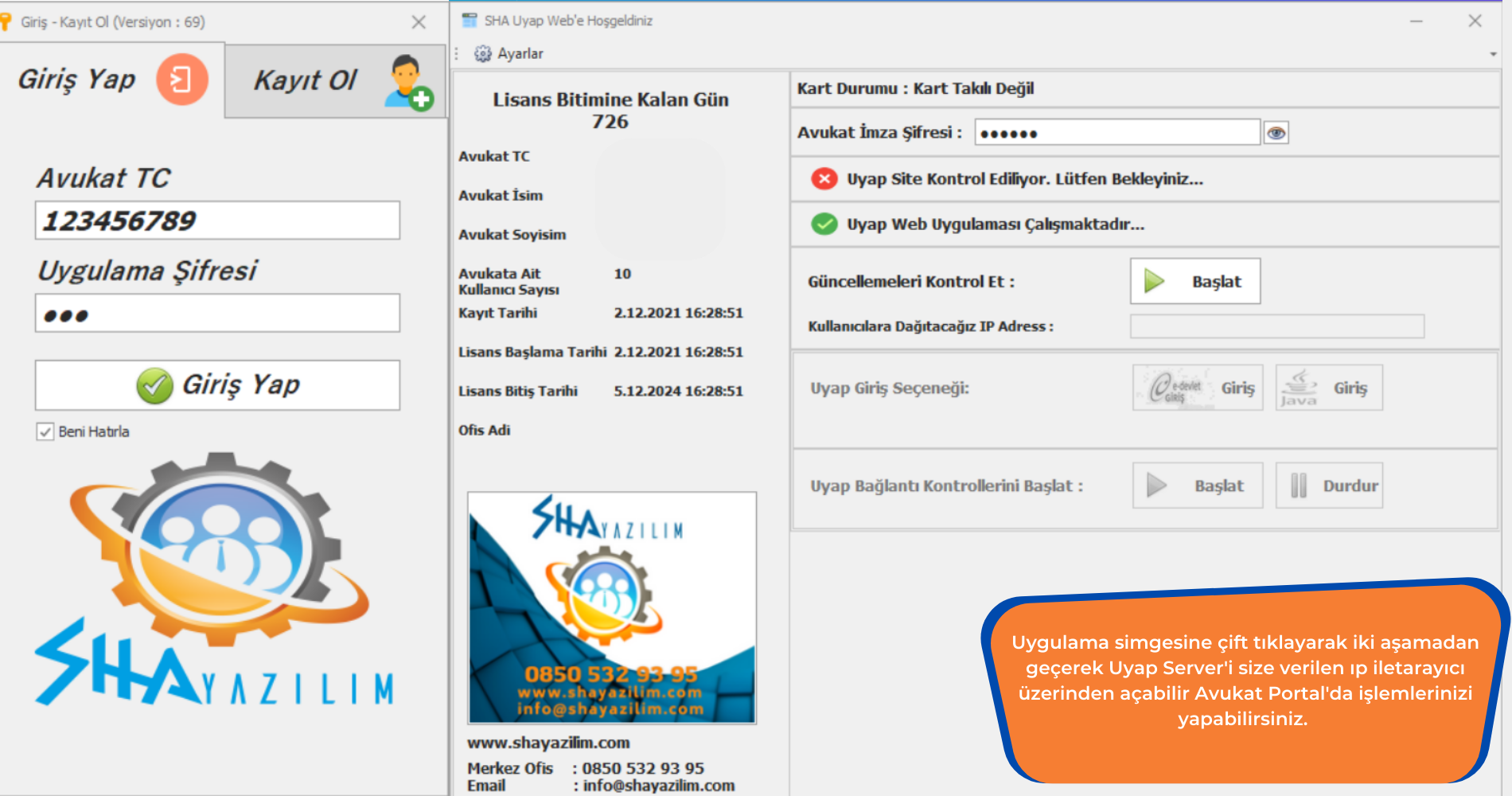The height and width of the screenshot is (796, 1512).
Task: Minimize the SHA Uyap Web window
Action: 1417,21
